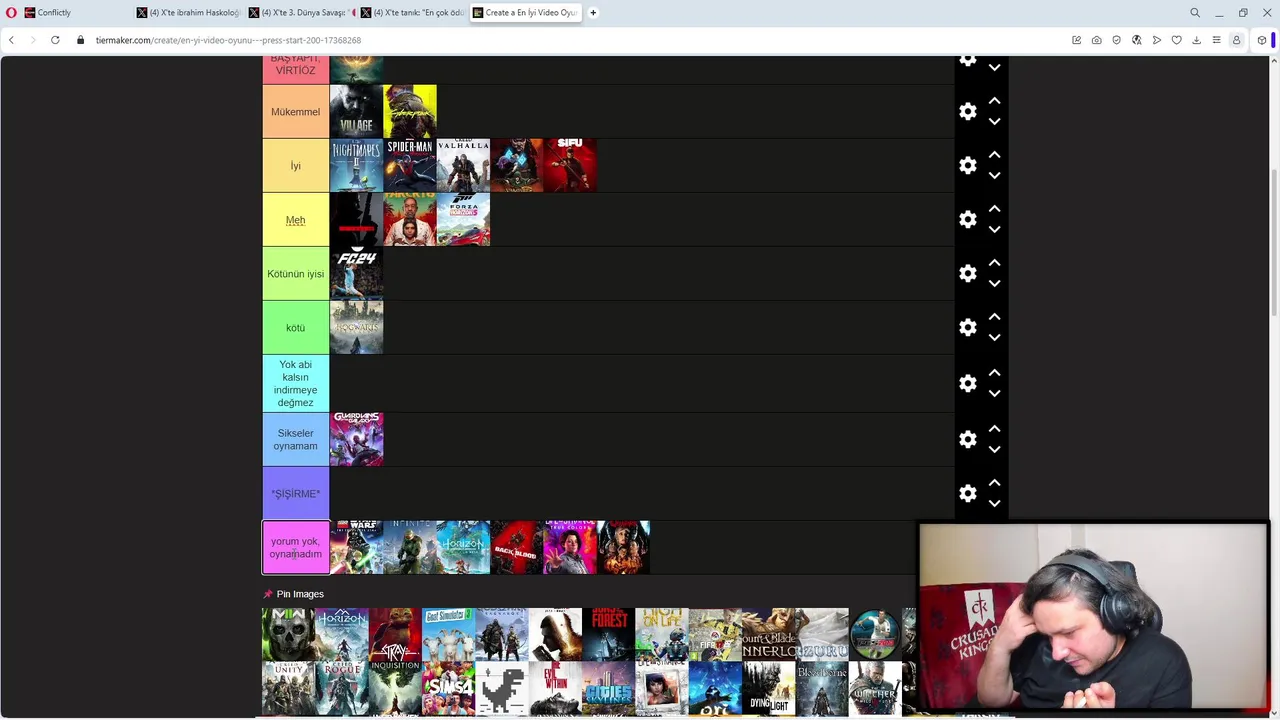Image resolution: width=1280 pixels, height=720 pixels.
Task: Select the Spider-Man cover in İyi row
Action: tap(410, 165)
